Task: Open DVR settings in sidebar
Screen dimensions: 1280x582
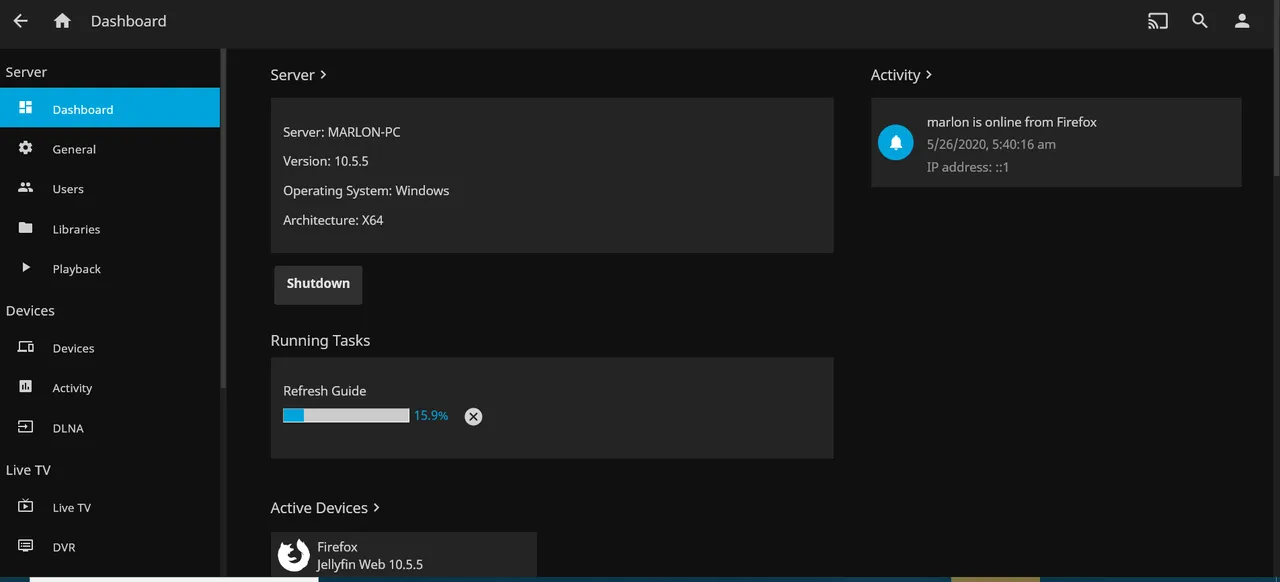Action: (x=110, y=546)
